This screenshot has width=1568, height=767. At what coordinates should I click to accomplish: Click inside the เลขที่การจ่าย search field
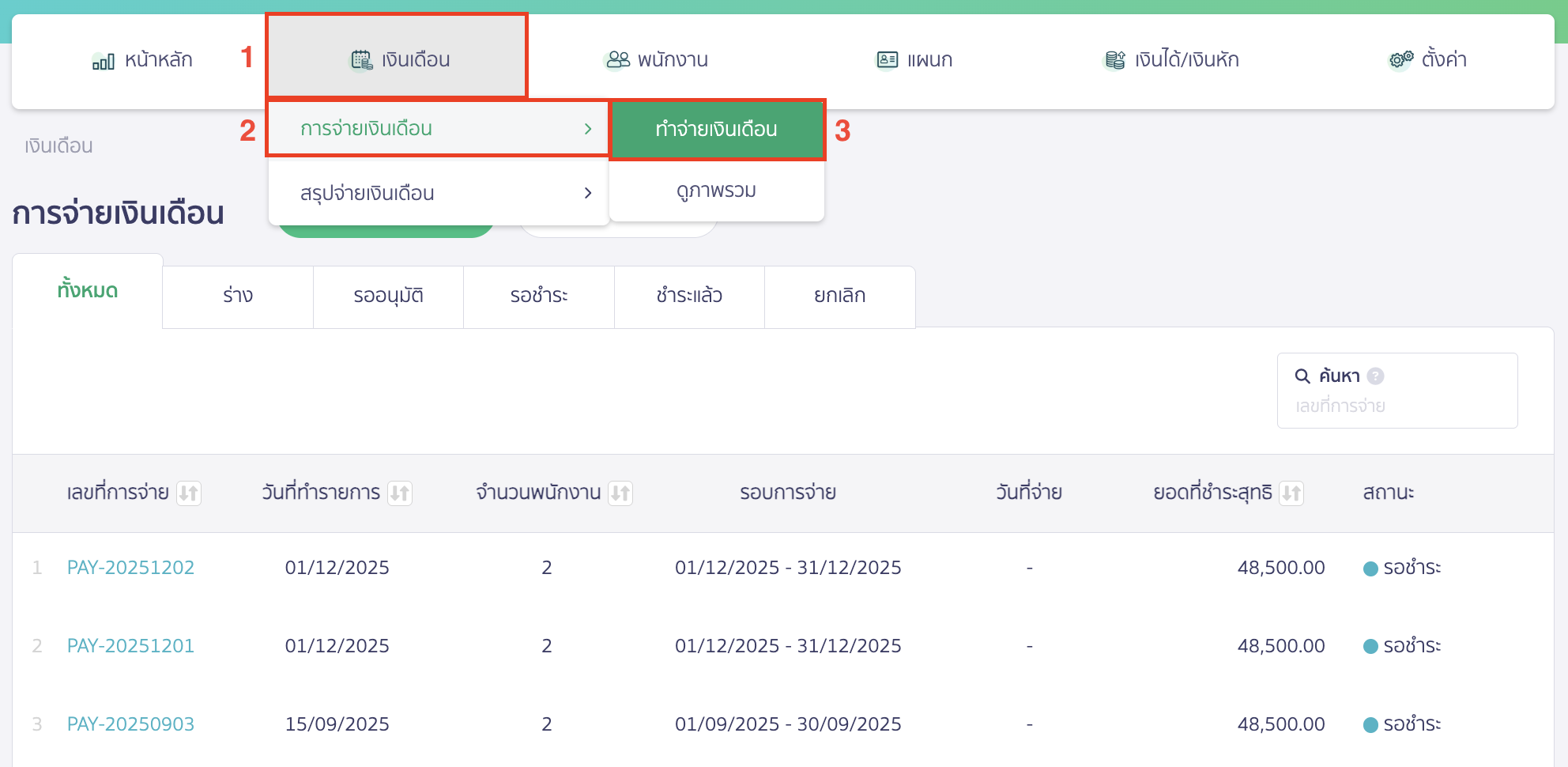point(1396,406)
